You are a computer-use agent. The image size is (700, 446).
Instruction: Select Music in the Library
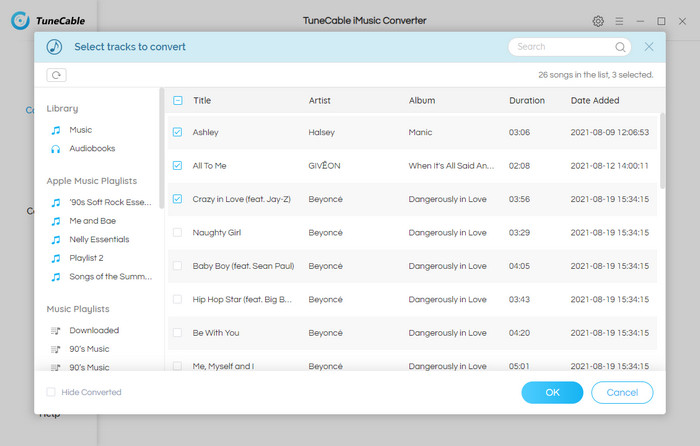[x=81, y=130]
